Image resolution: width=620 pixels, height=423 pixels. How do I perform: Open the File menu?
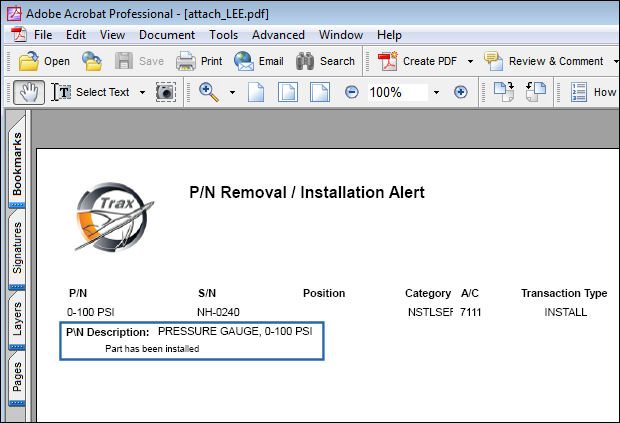coord(43,35)
